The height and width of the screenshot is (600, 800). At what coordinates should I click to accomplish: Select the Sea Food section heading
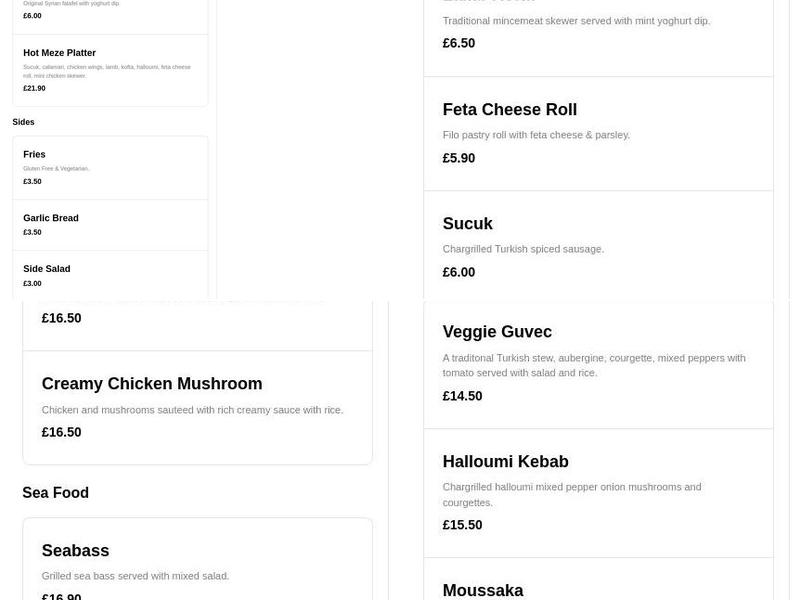pyautogui.click(x=56, y=492)
